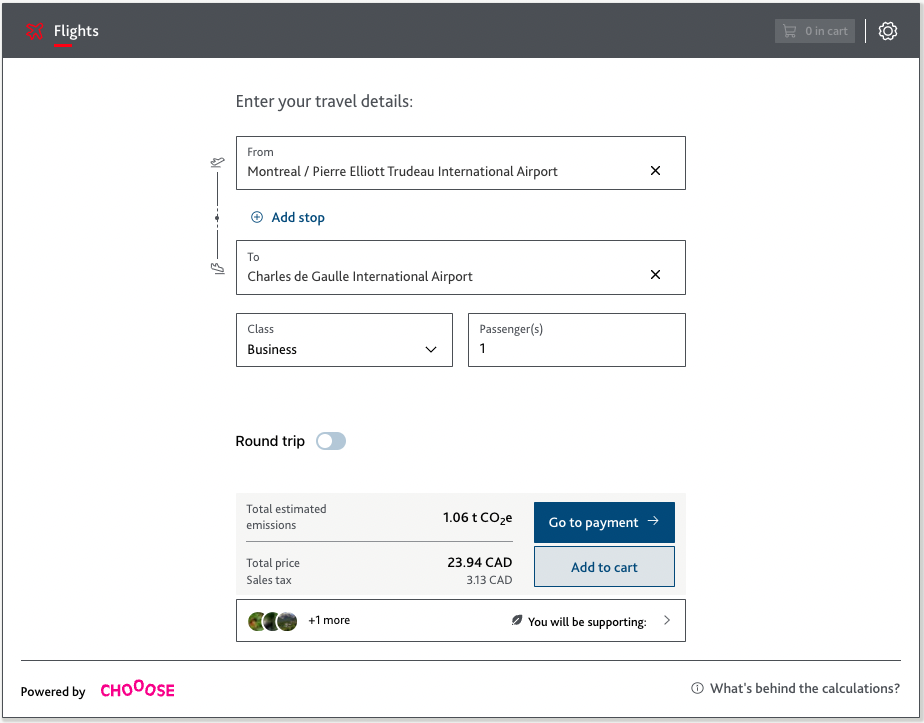Screen dimensions: 924x723
Task: Click the Add to cart button
Action: [604, 567]
